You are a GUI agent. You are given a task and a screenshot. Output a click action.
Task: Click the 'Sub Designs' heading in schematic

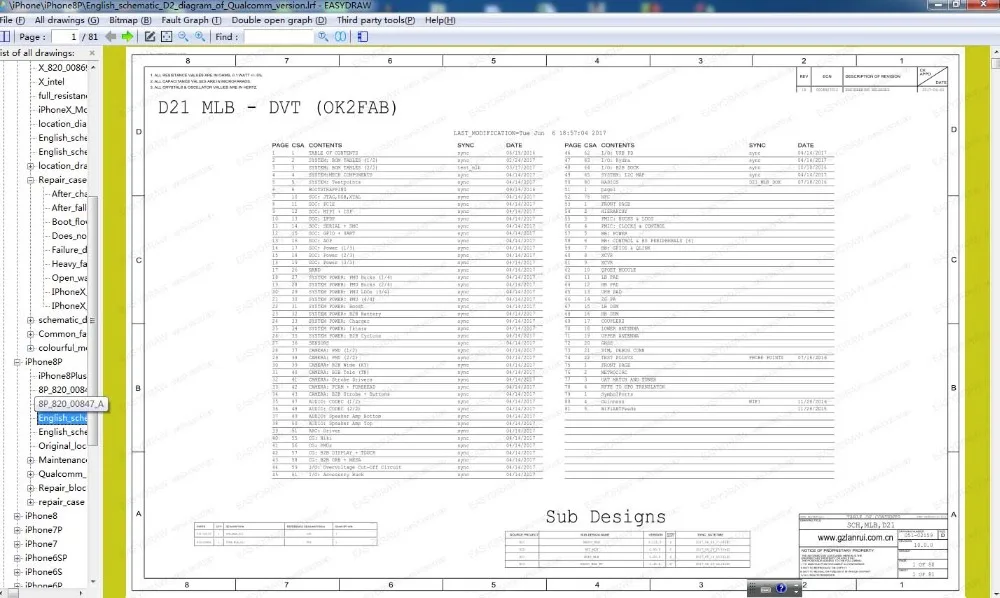pyautogui.click(x=605, y=516)
